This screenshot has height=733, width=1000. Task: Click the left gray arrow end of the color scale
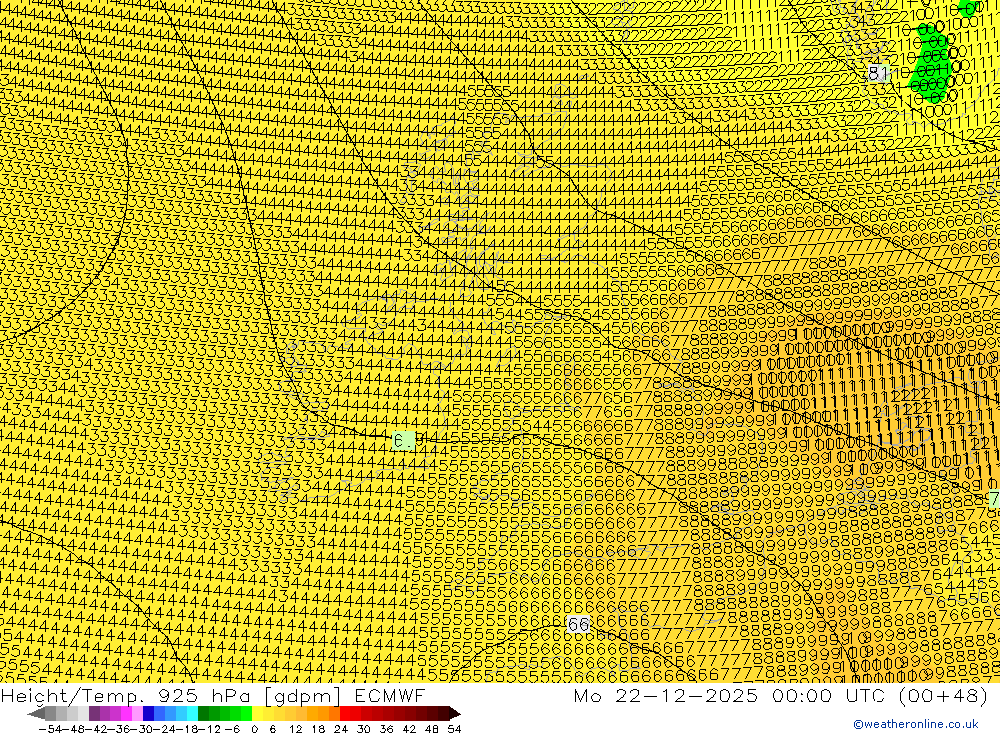click(36, 713)
